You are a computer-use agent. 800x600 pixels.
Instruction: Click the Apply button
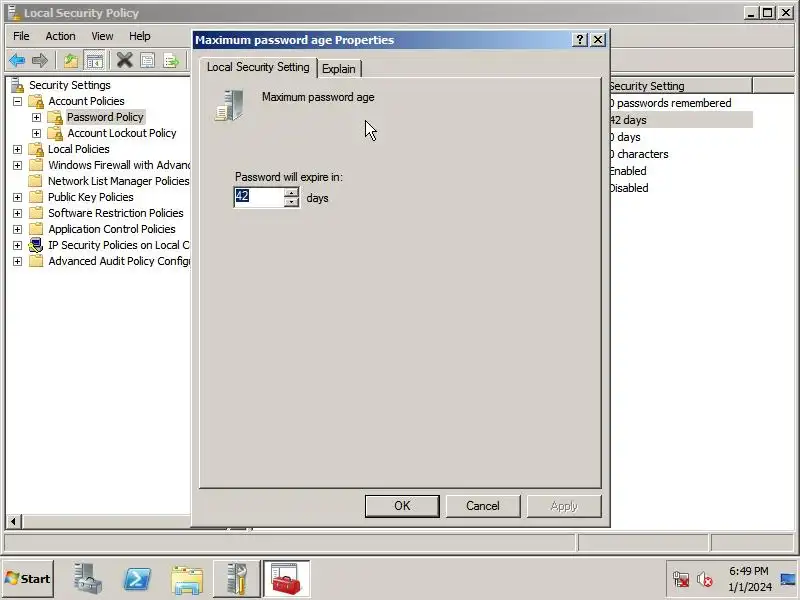[564, 506]
